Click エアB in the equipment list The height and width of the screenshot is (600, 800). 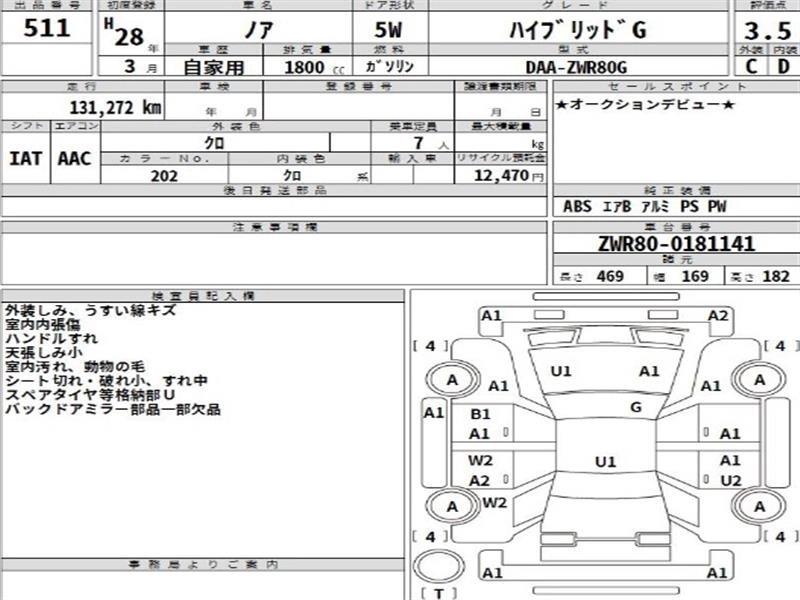pyautogui.click(x=617, y=207)
